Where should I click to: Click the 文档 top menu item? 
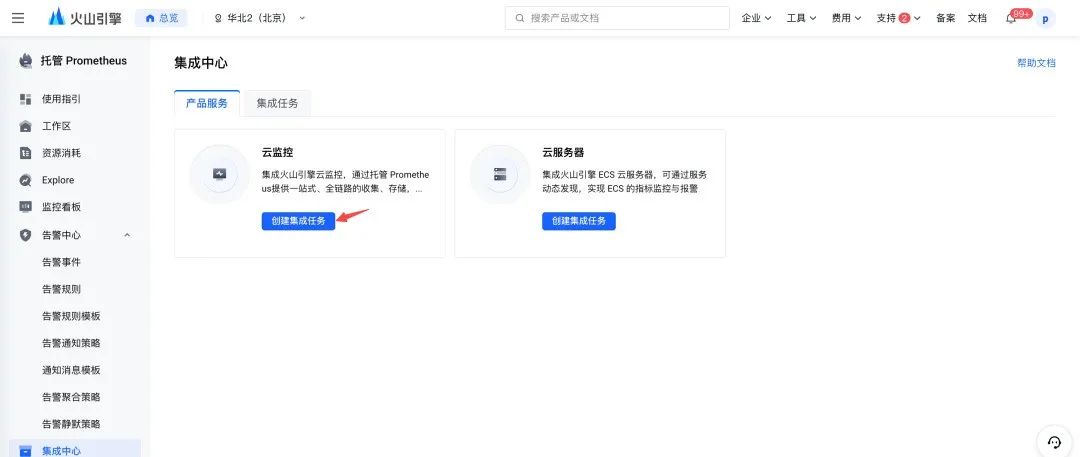click(977, 18)
